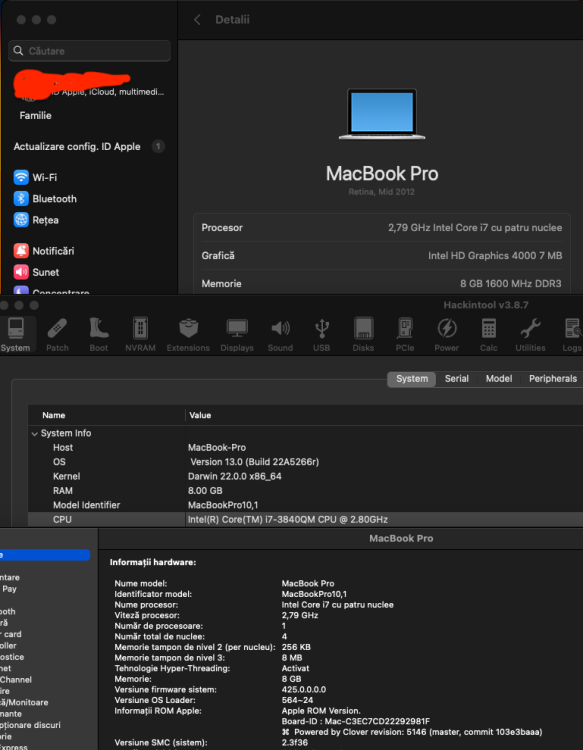This screenshot has height=750, width=583.
Task: Click 'Versiune firmware sistem:' value 425.0.0.0.0
Action: (x=304, y=690)
